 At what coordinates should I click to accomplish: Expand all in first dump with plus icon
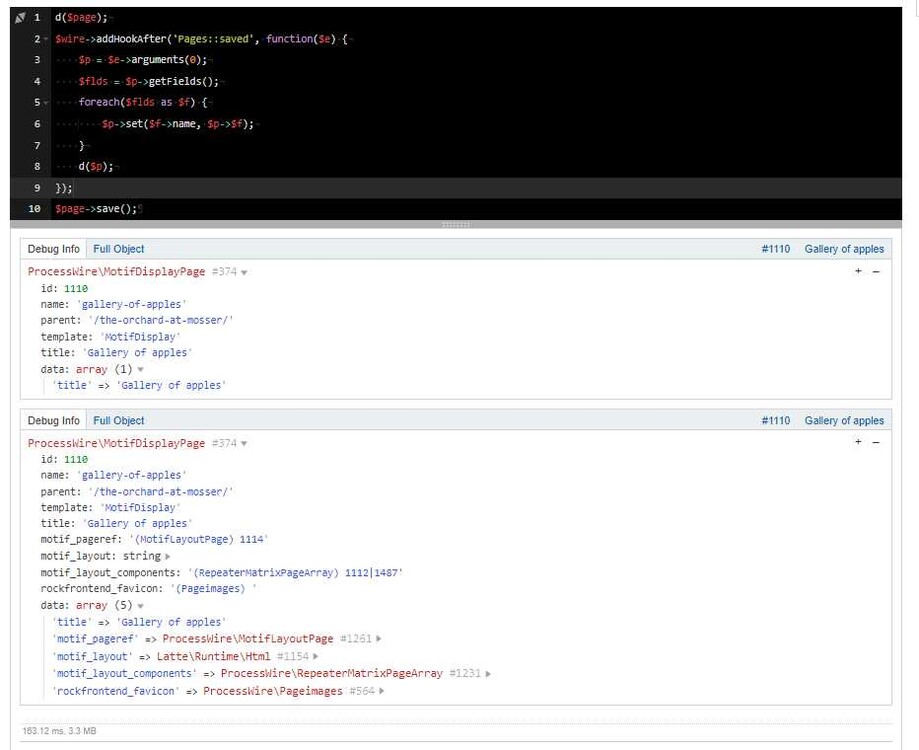pos(858,272)
